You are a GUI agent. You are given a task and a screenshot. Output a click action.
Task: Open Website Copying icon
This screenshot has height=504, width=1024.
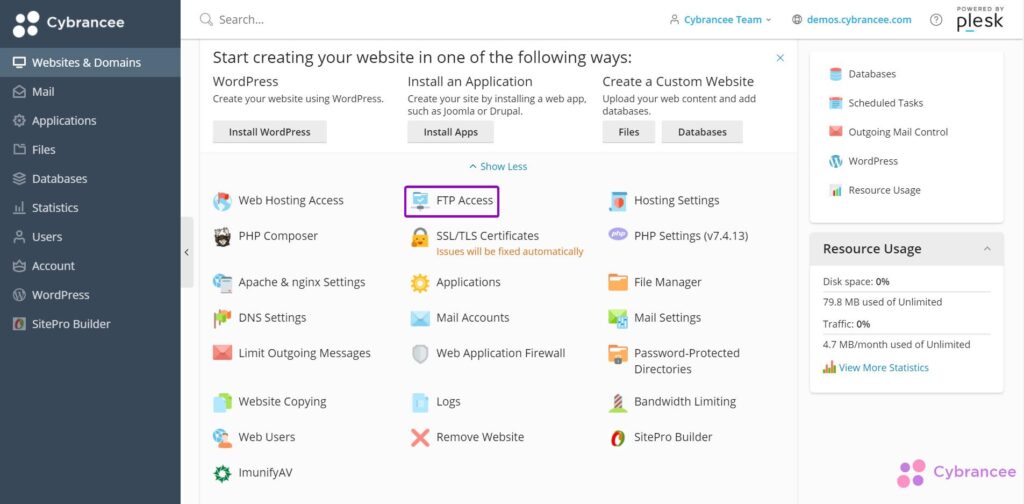coord(222,402)
